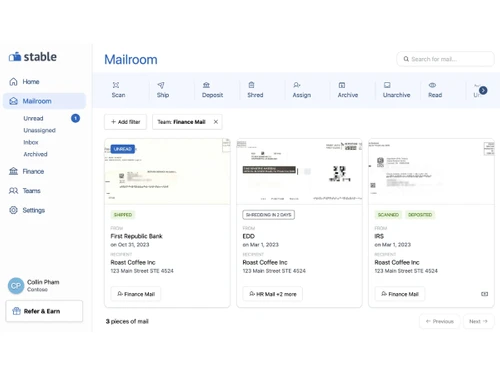
Task: Click Finance Mail team button on IRS card
Action: [400, 294]
